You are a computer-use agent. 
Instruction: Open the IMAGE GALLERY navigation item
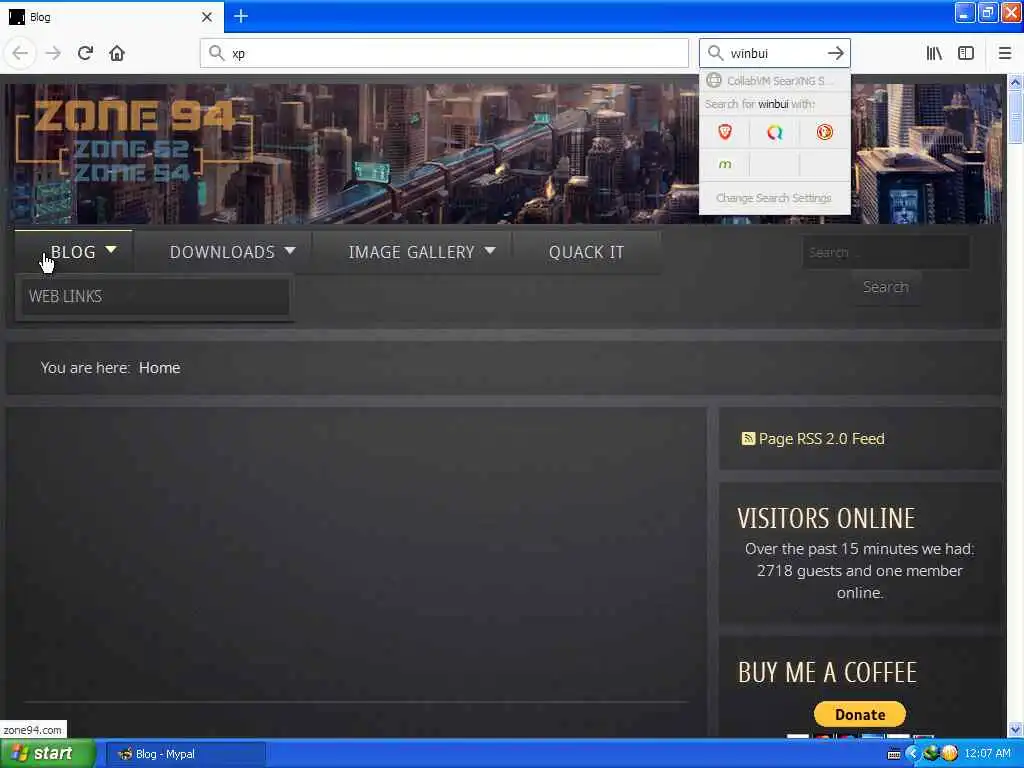412,252
